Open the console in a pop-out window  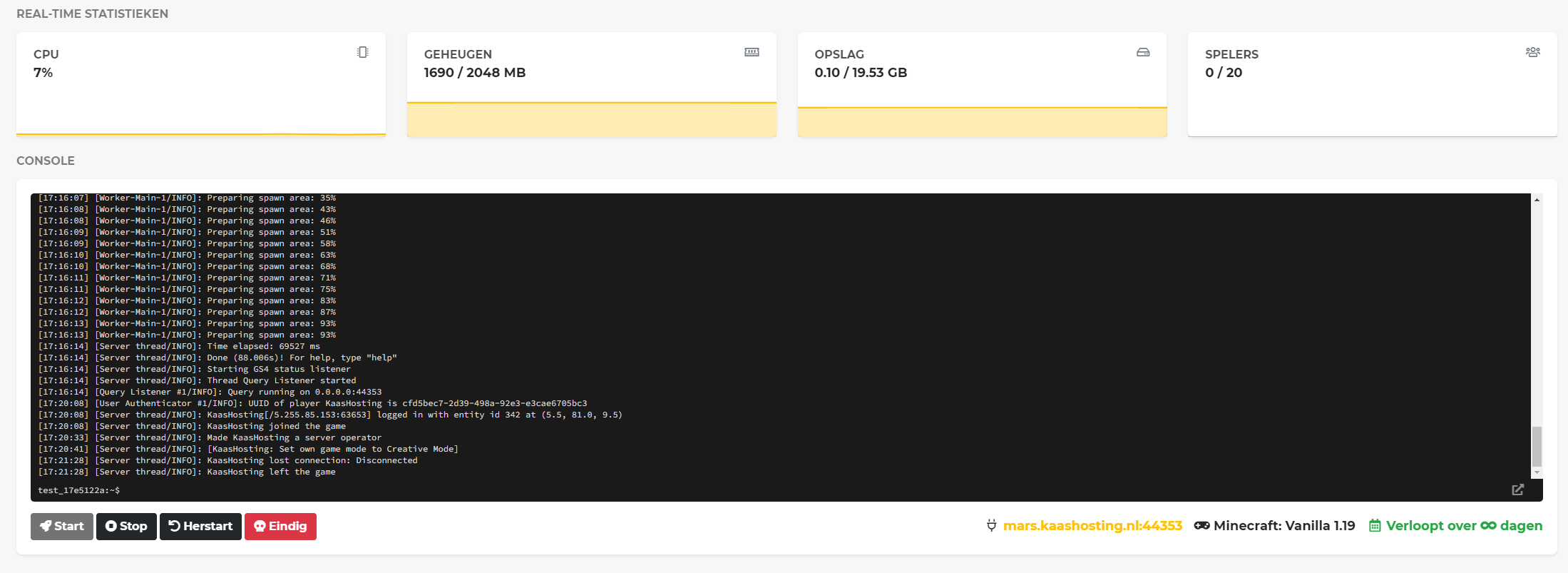pos(1518,490)
